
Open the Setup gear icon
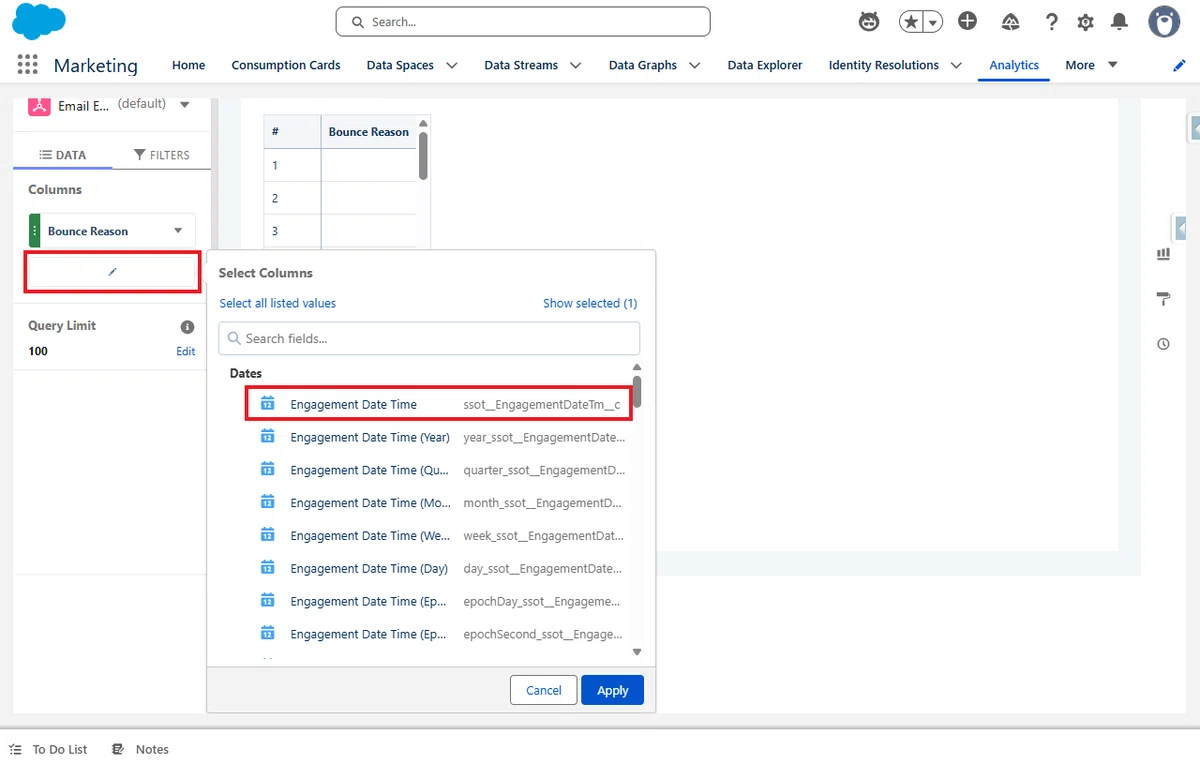tap(1085, 22)
